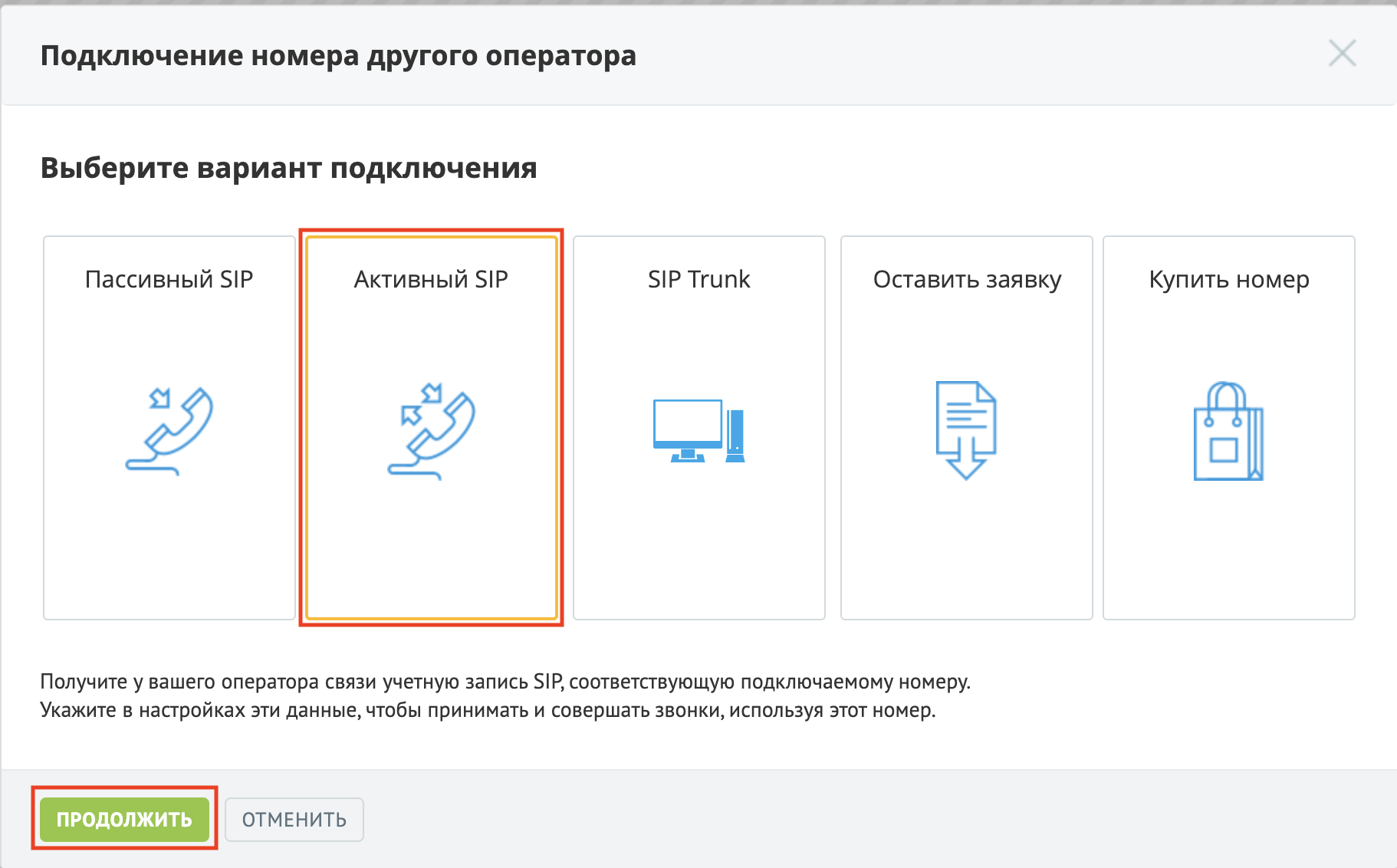Pick the Купить номер option label

click(1229, 280)
